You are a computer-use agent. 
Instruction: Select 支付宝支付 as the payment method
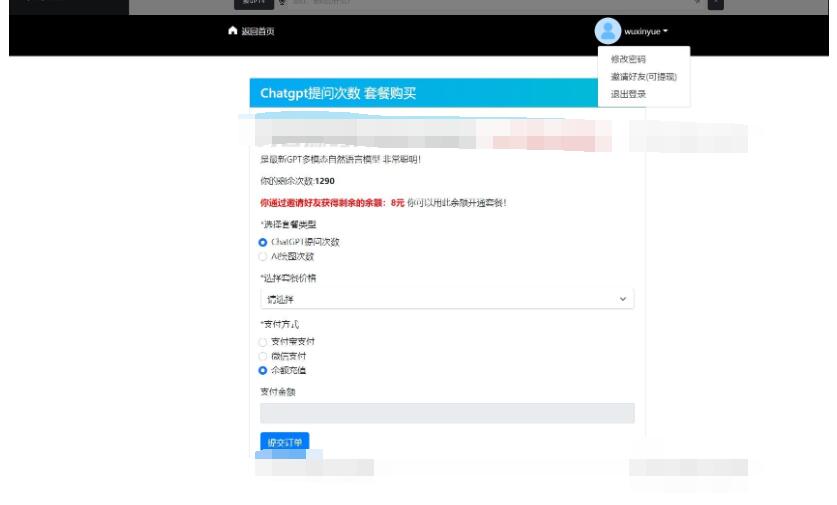tap(263, 342)
